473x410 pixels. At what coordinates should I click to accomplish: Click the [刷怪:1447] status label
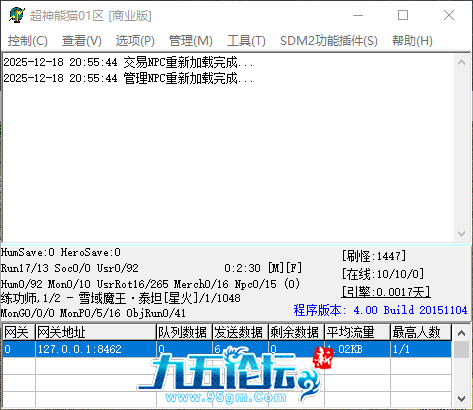(374, 256)
